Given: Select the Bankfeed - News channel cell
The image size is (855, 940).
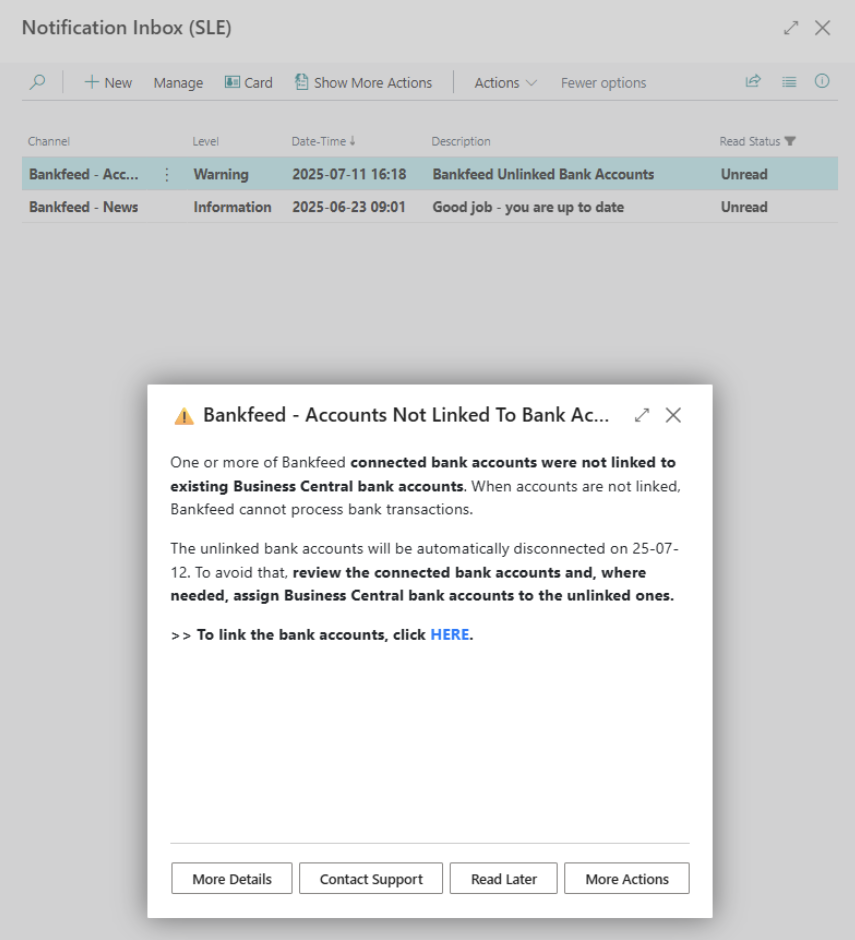Looking at the screenshot, I should coord(83,207).
